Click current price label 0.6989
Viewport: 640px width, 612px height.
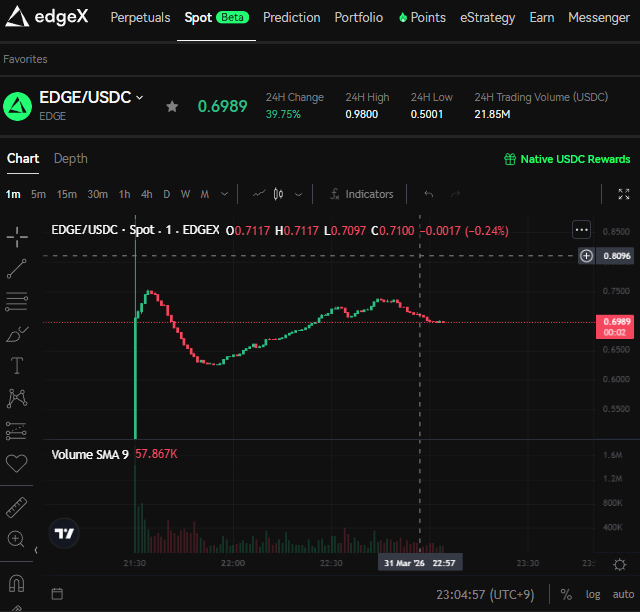click(x=615, y=327)
